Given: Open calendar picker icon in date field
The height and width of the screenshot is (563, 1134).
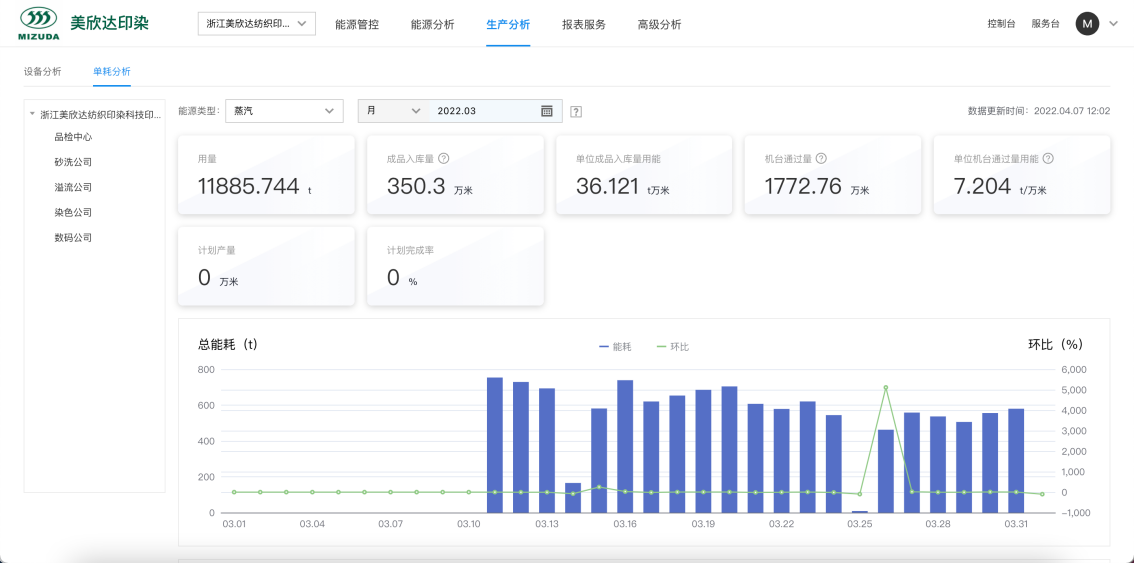Looking at the screenshot, I should pyautogui.click(x=547, y=111).
